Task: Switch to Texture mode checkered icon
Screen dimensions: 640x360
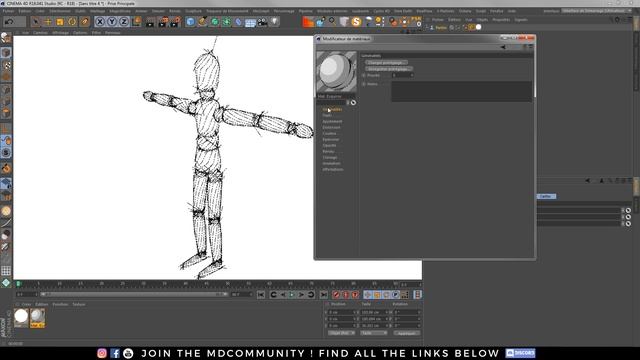Action: [x=6, y=65]
